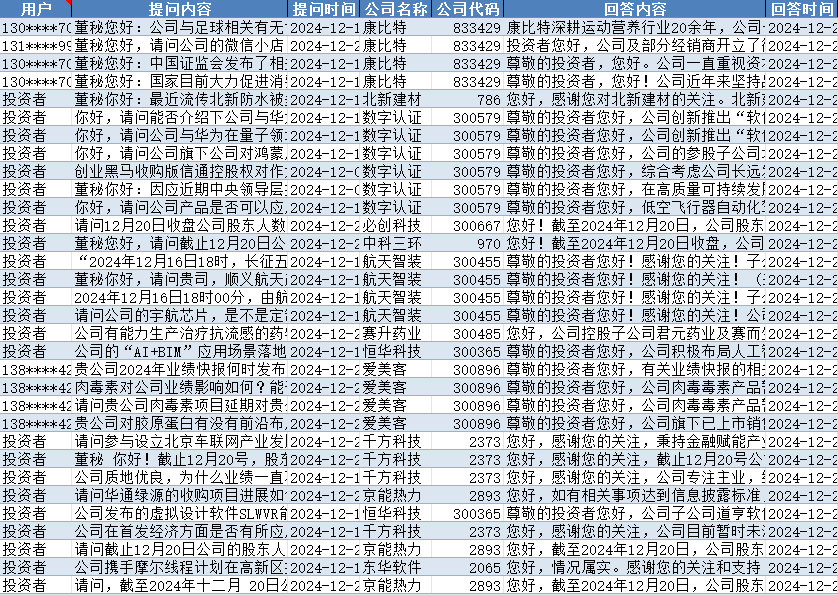Viewport: 838px width, 595px height.
Task: Select answer 公司目前暂时未
Action: (635, 531)
